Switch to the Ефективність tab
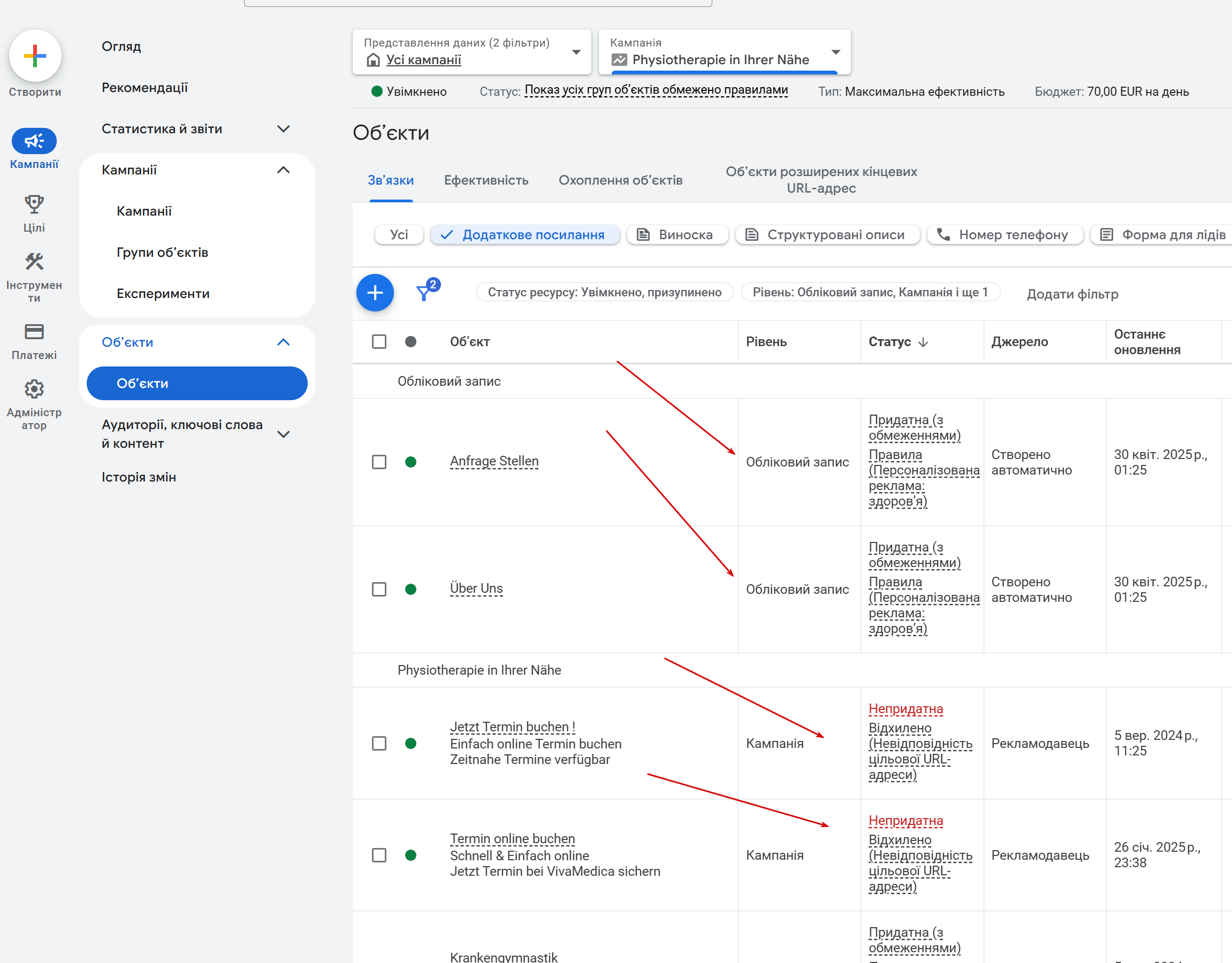This screenshot has height=963, width=1232. [486, 180]
